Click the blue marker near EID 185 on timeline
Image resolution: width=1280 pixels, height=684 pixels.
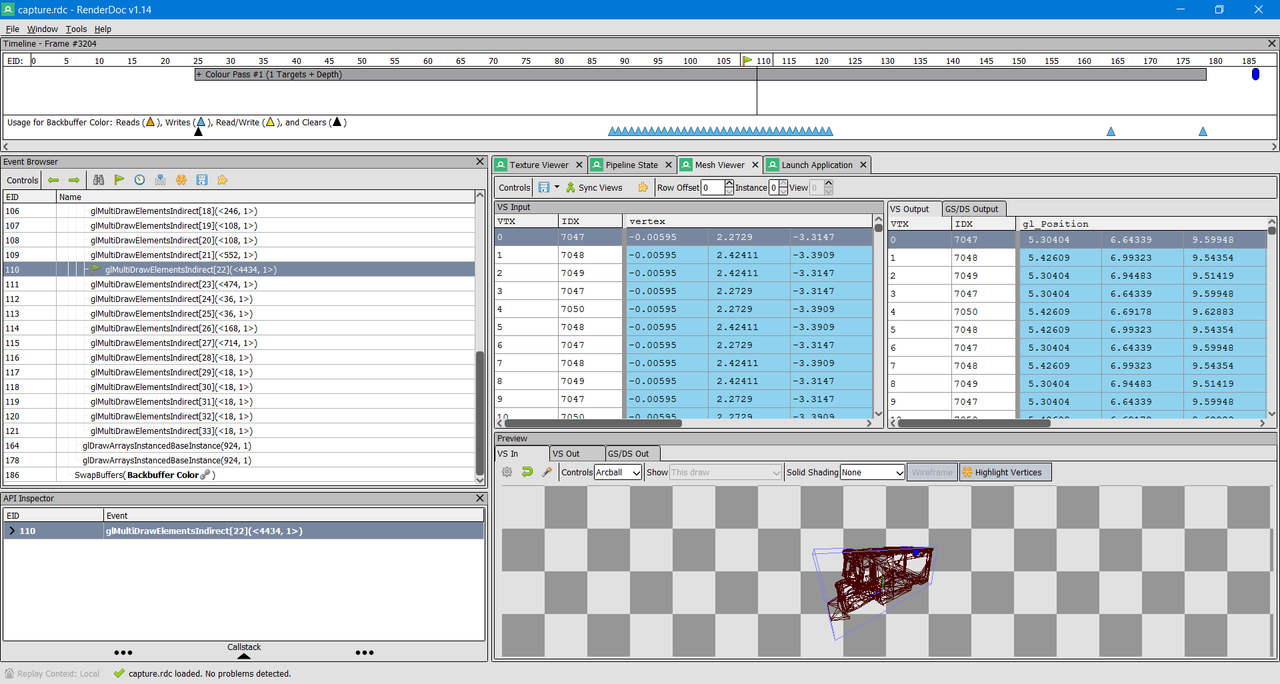1256,74
